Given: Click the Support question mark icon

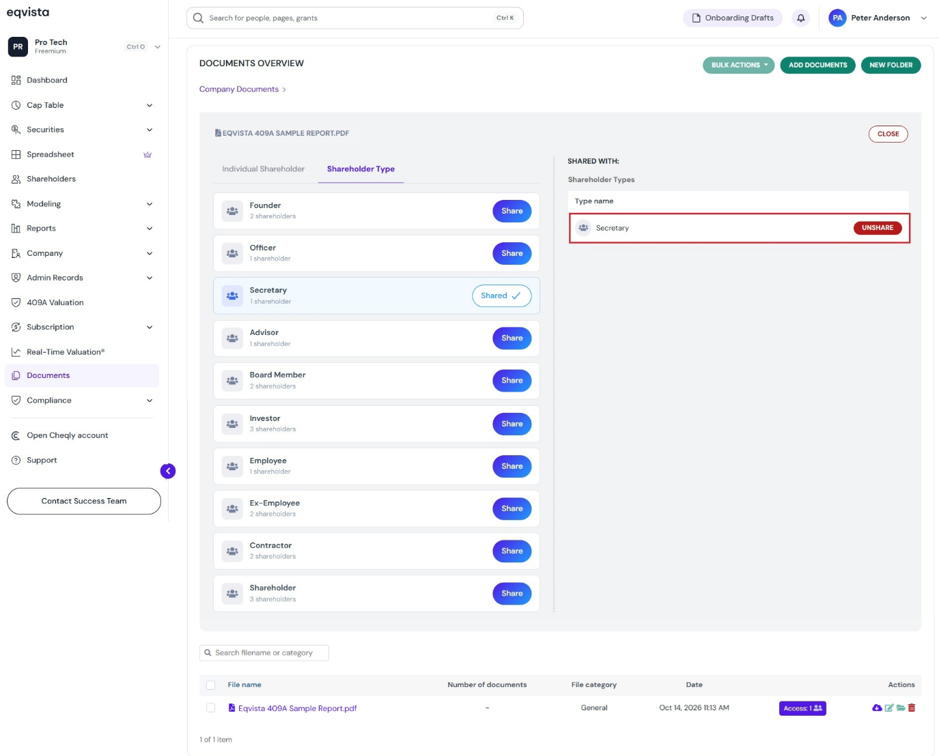Looking at the screenshot, I should [x=16, y=460].
